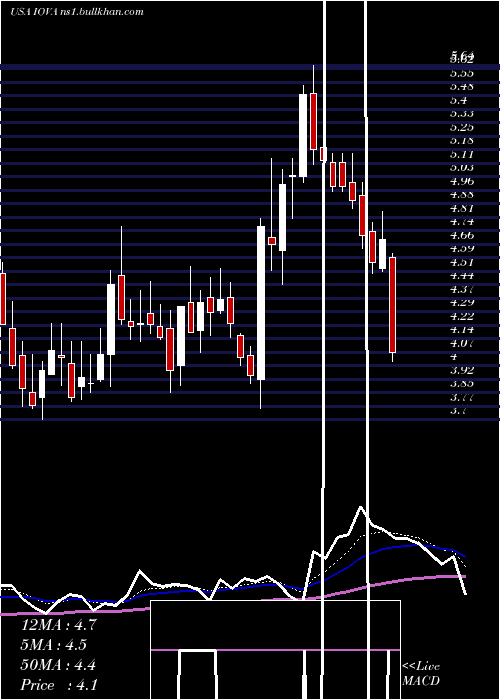Select the 3.85 price axis label

pos(462,383)
